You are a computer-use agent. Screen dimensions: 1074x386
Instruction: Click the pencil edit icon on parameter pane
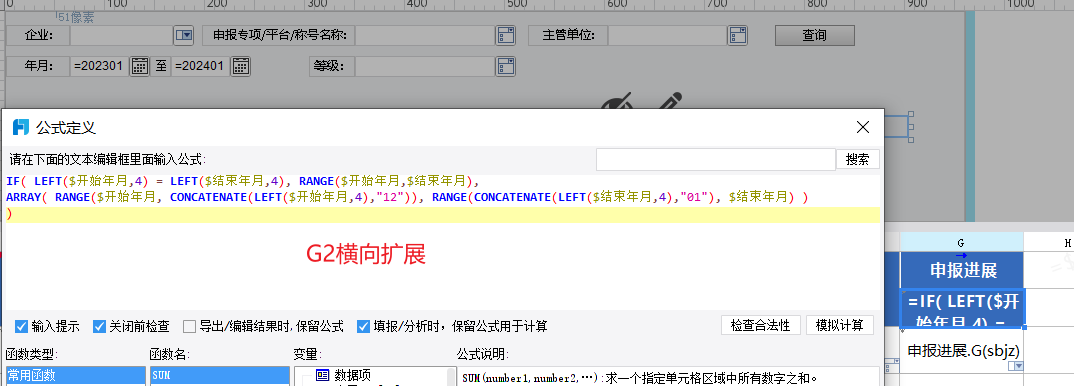(672, 102)
